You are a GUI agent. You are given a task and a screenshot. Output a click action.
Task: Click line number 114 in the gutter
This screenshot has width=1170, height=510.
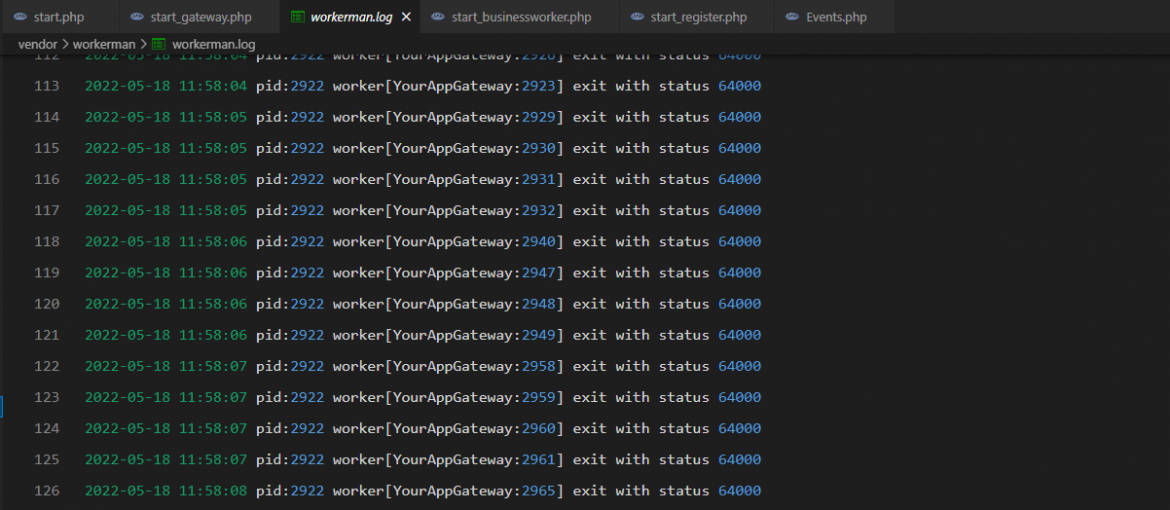pos(47,117)
